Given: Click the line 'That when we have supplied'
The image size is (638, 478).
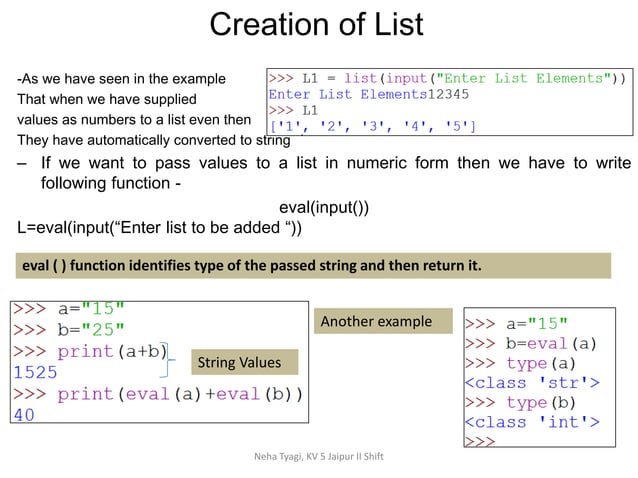Looking at the screenshot, I should click(x=107, y=99).
